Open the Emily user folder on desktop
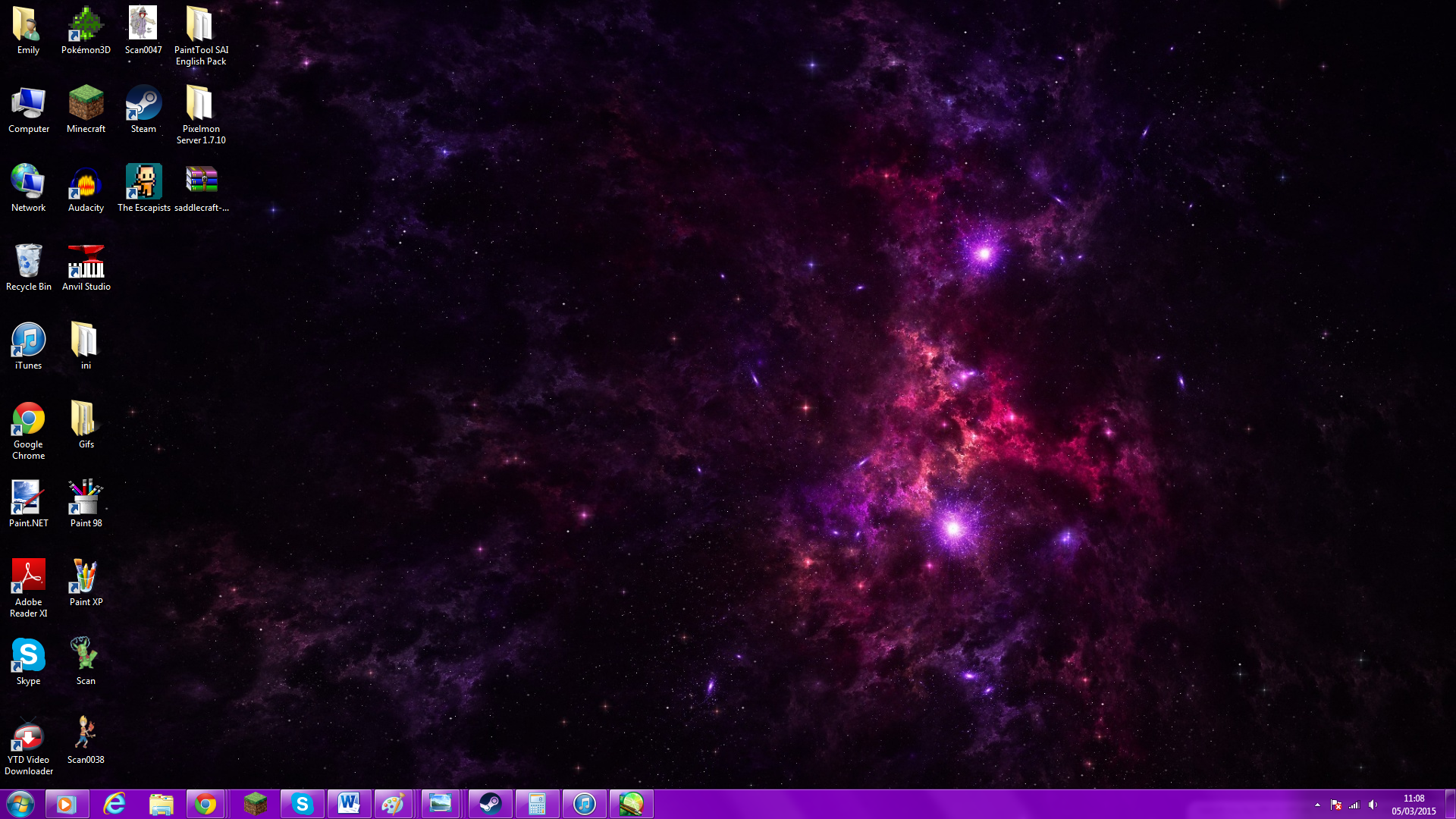Image resolution: width=1456 pixels, height=819 pixels. click(x=28, y=30)
